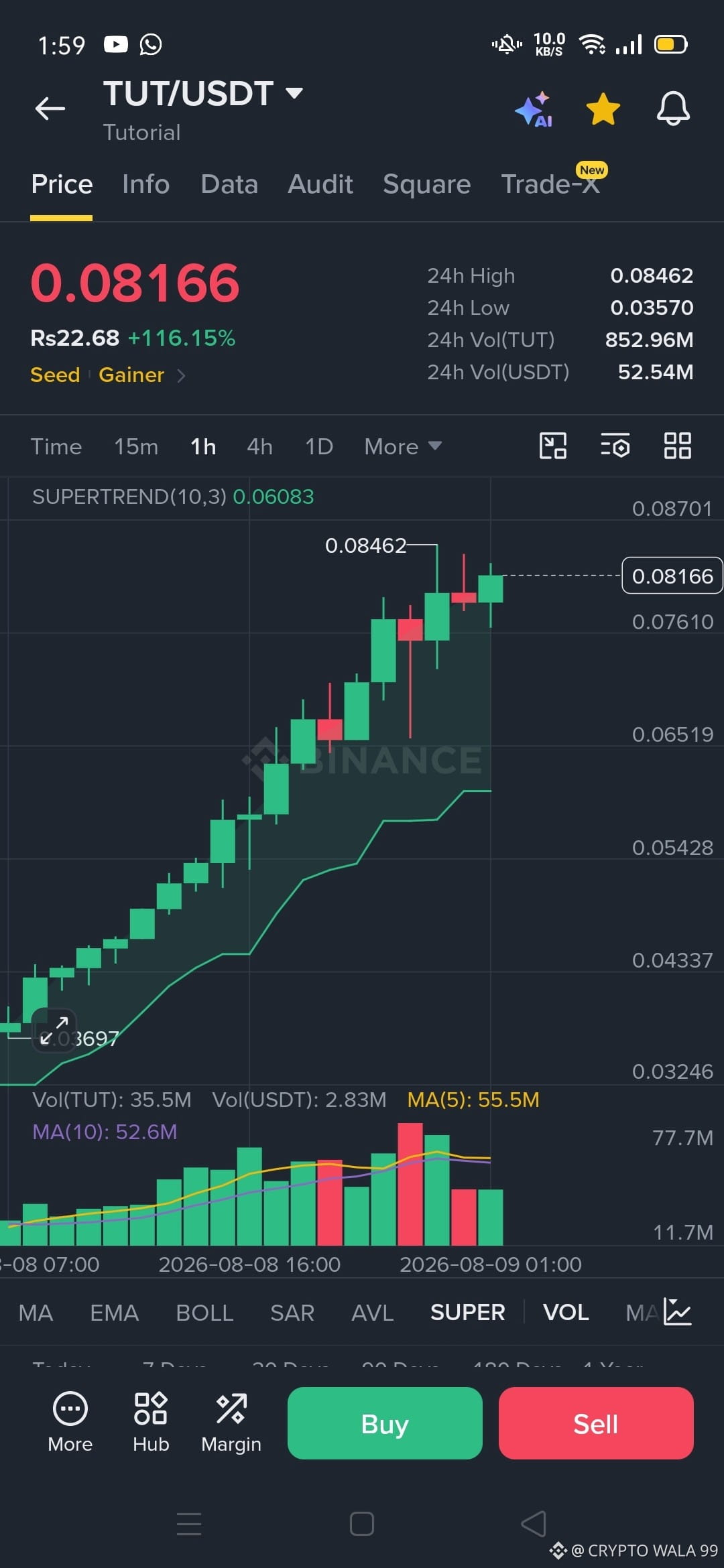
Task: Tap the MA(5): 55.5M volume label
Action: tap(473, 1100)
